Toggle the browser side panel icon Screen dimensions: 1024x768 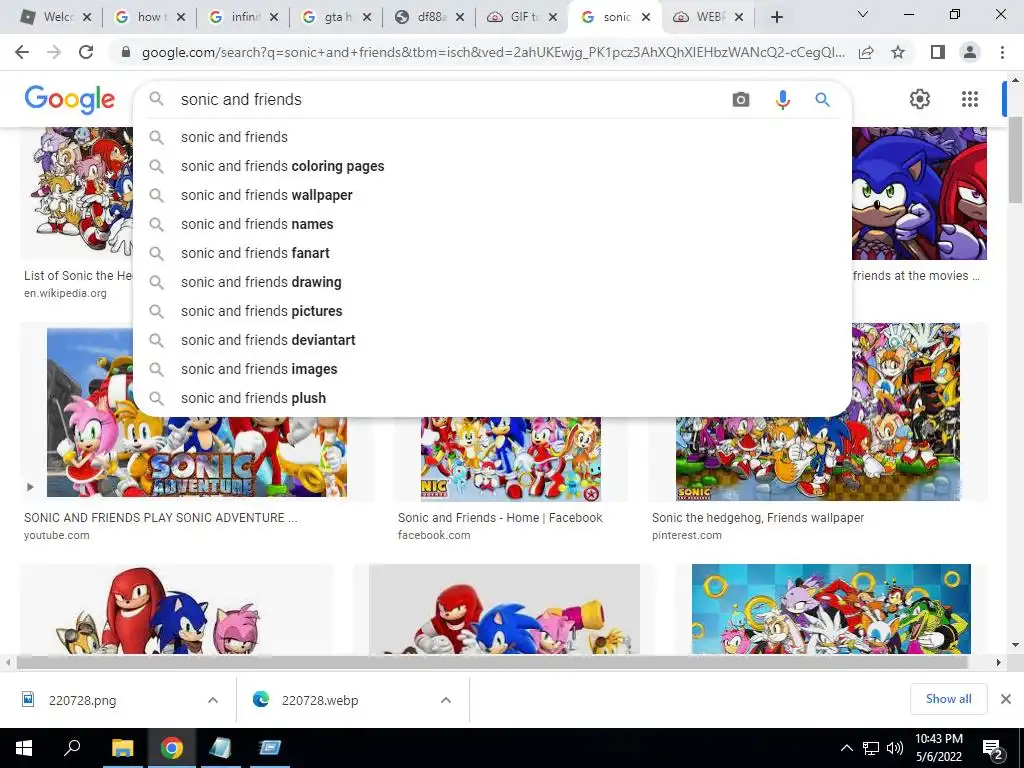coord(938,52)
